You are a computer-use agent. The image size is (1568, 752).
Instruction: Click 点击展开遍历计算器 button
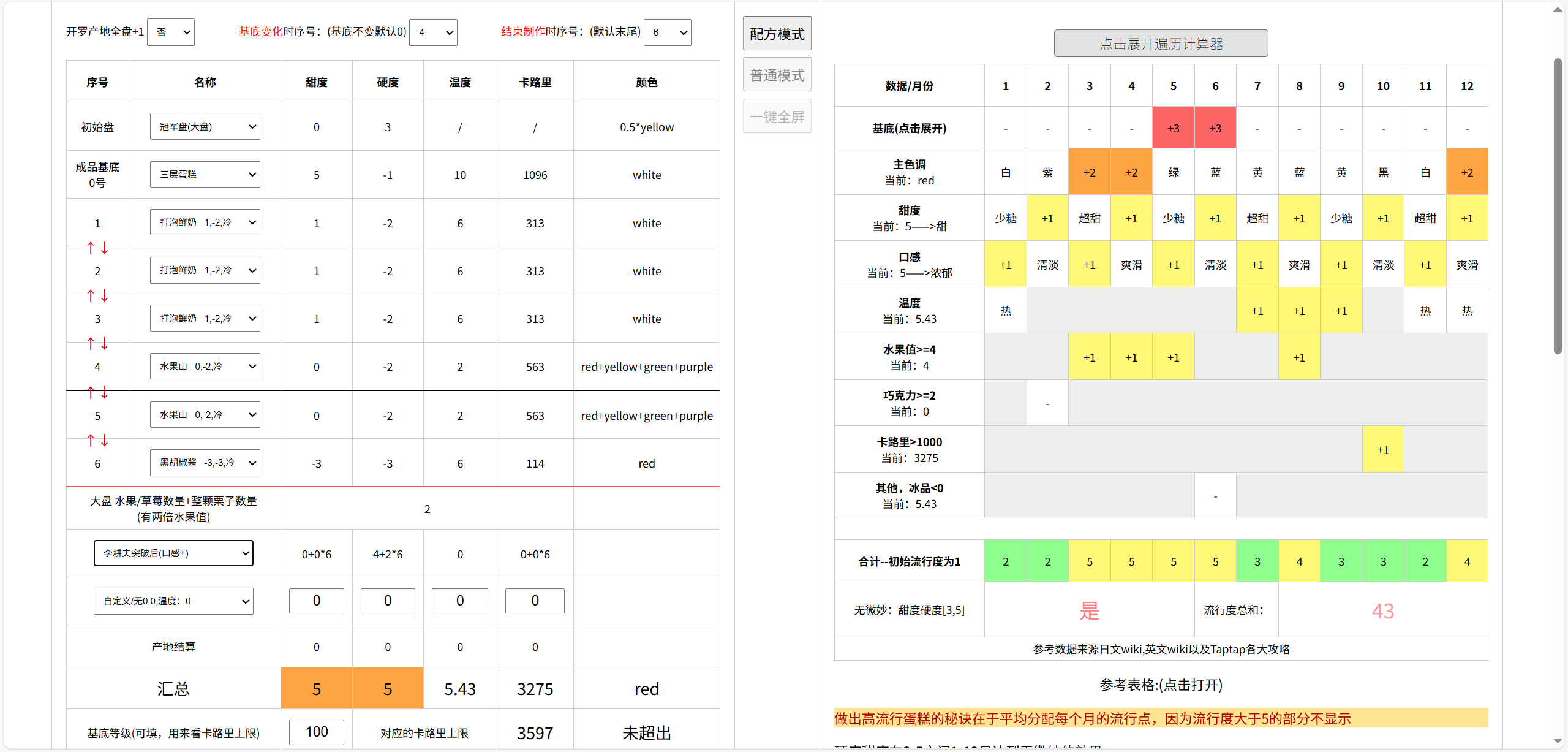point(1161,44)
